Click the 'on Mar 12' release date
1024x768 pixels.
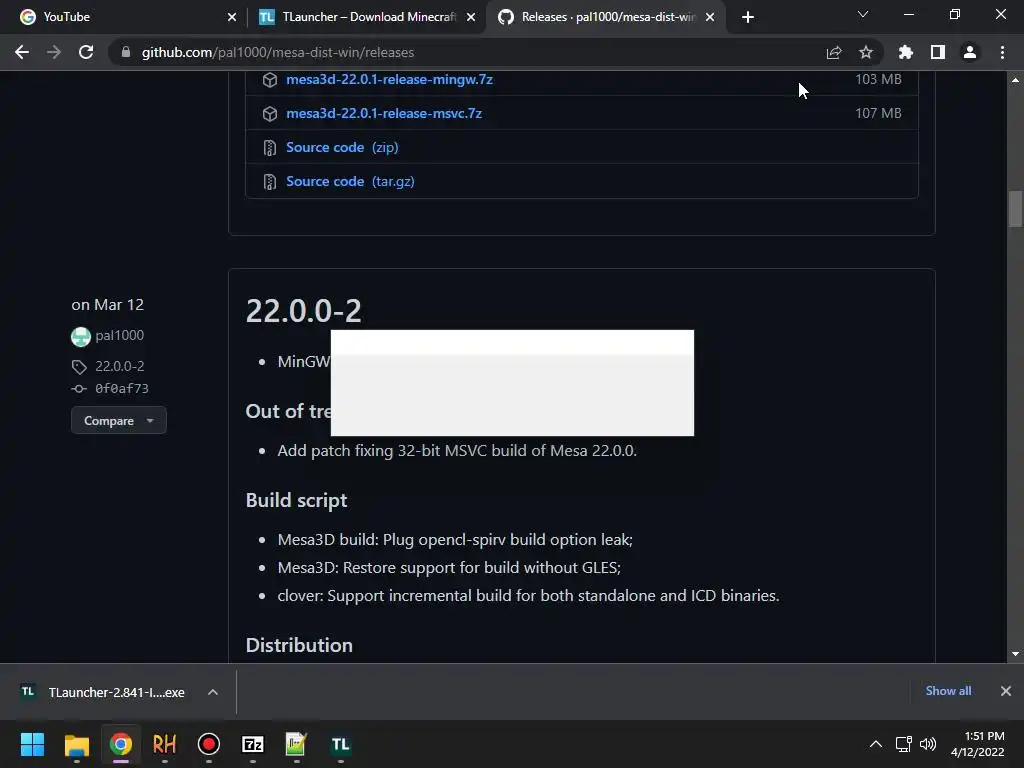click(x=108, y=305)
